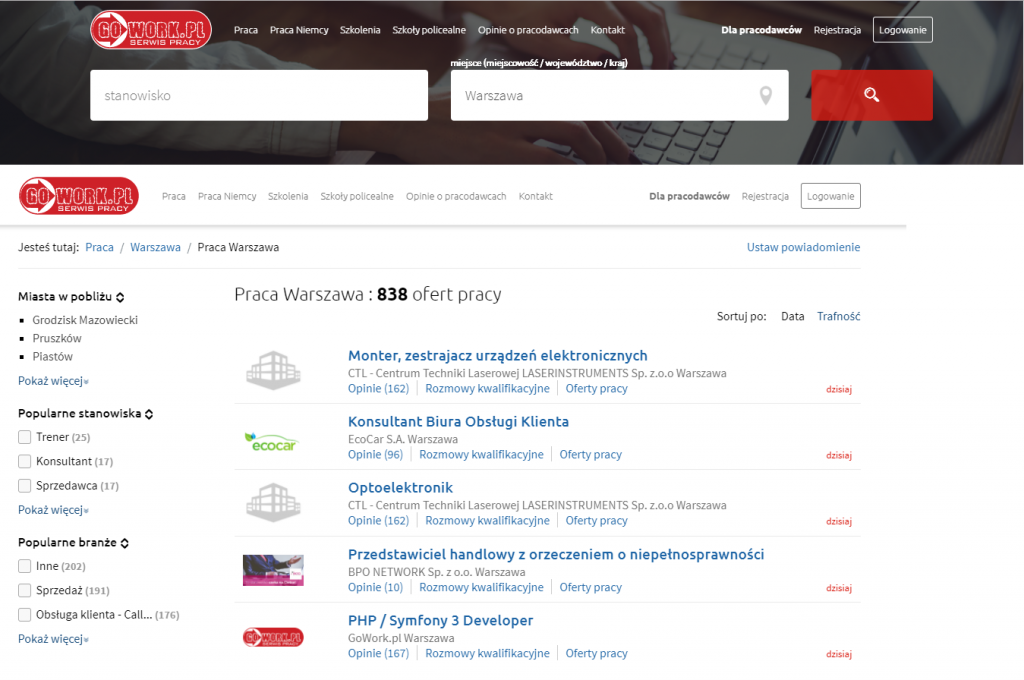Open the Konsultant Biura Obsługi Klienta offer
The width and height of the screenshot is (1024, 680).
click(458, 421)
